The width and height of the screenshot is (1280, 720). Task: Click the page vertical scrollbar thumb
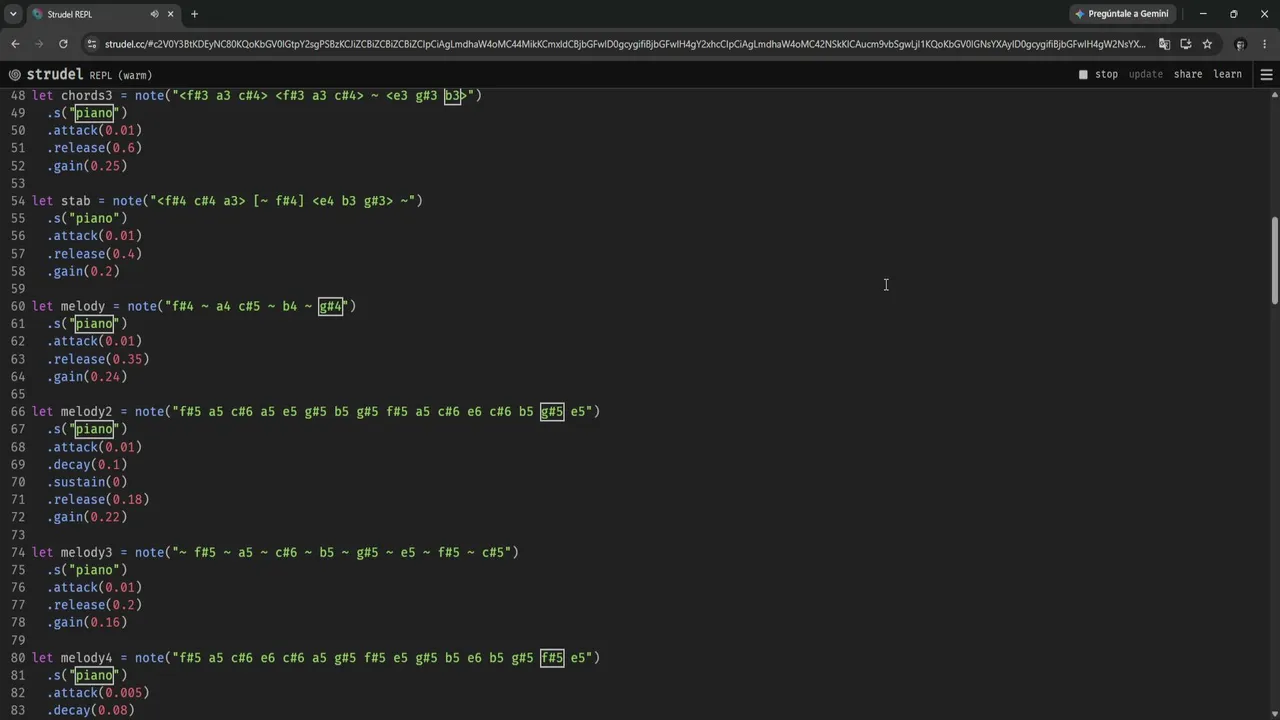1275,260
